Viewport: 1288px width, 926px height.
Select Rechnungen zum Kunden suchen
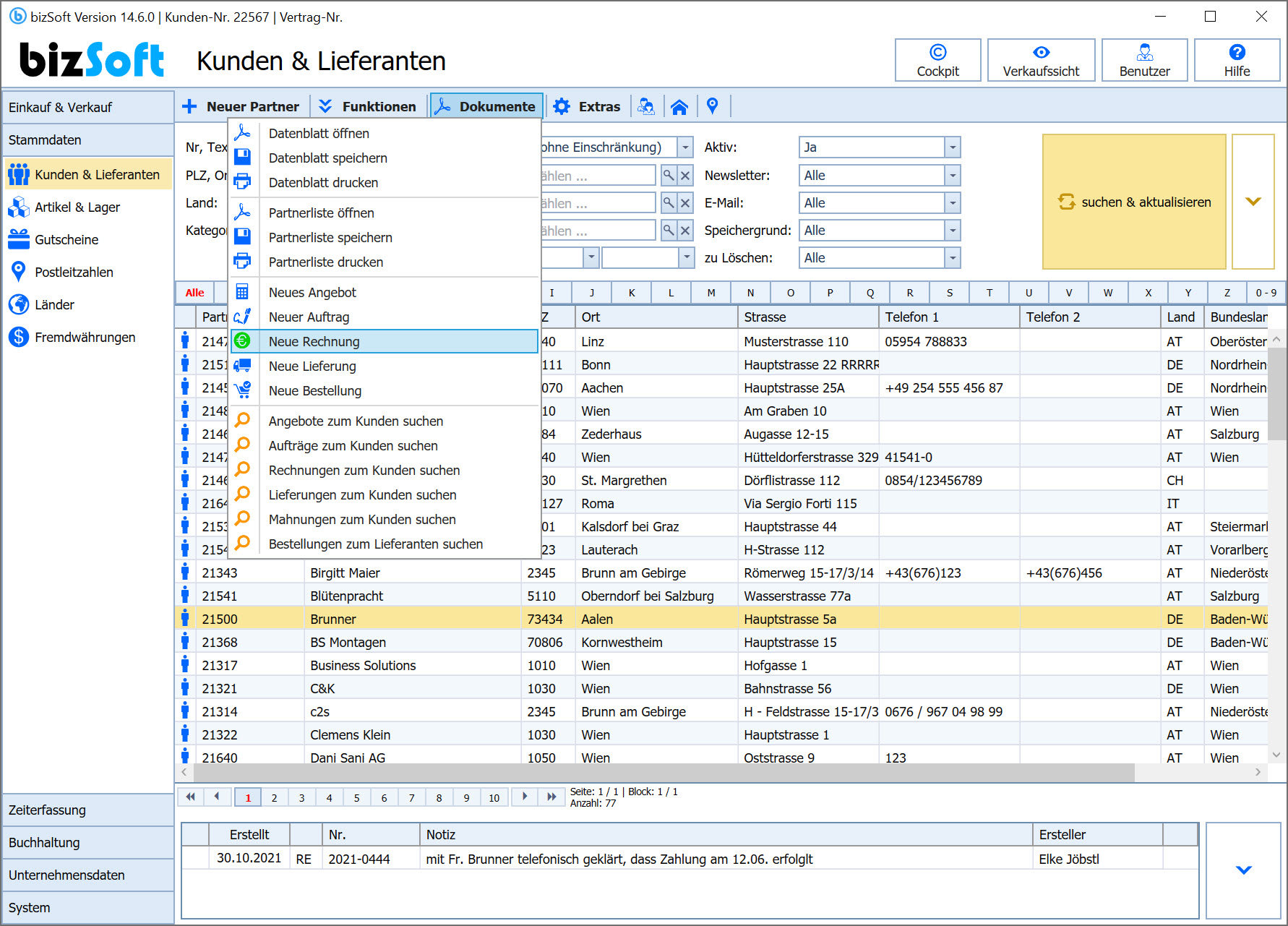385,470
